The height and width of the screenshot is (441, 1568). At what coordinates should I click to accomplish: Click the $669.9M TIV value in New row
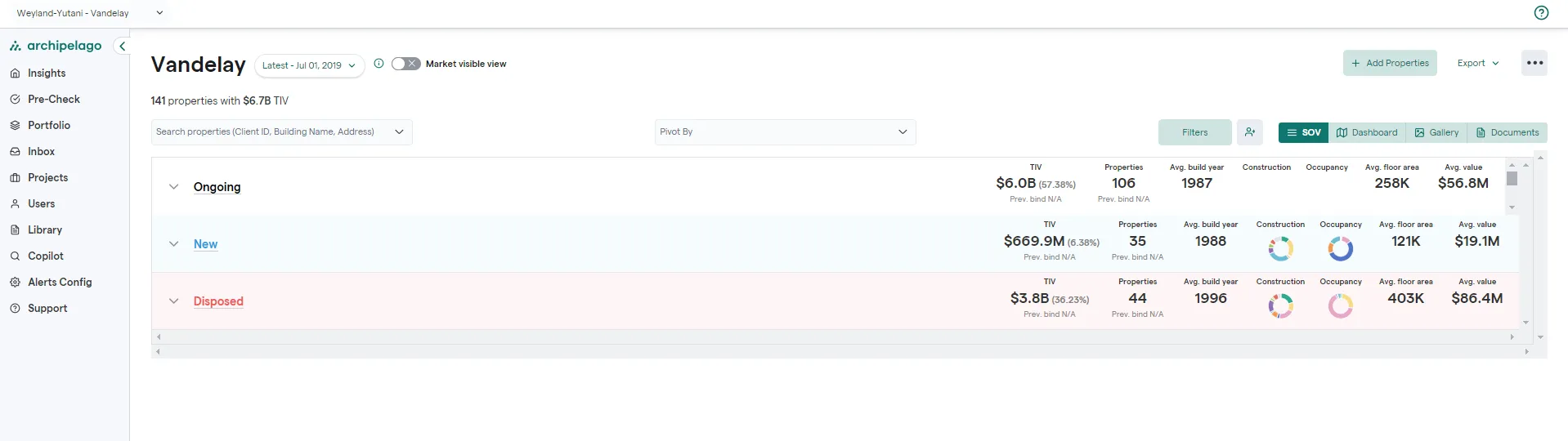point(1034,242)
